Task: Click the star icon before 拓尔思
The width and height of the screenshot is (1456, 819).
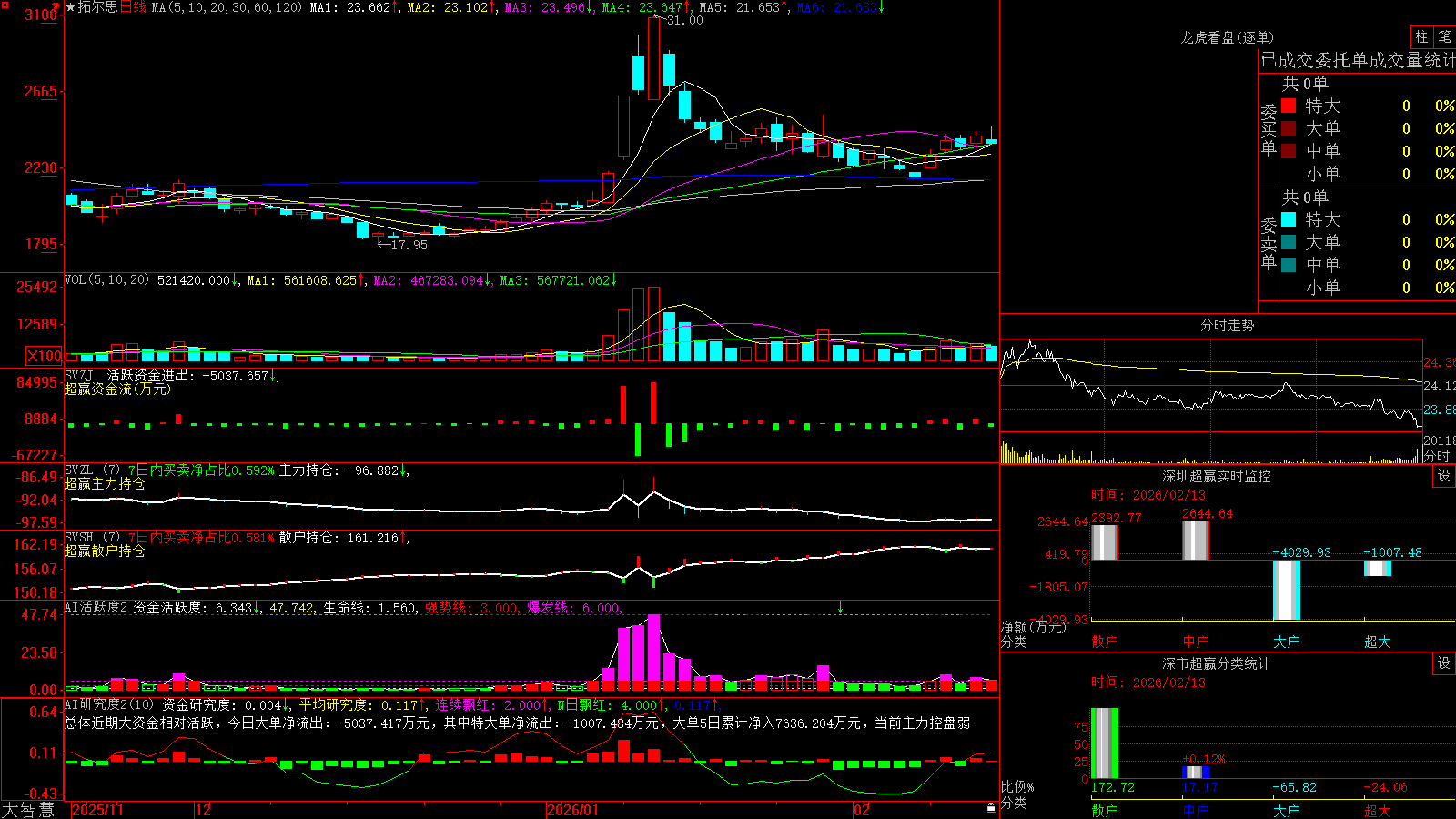Action: tap(70, 7)
